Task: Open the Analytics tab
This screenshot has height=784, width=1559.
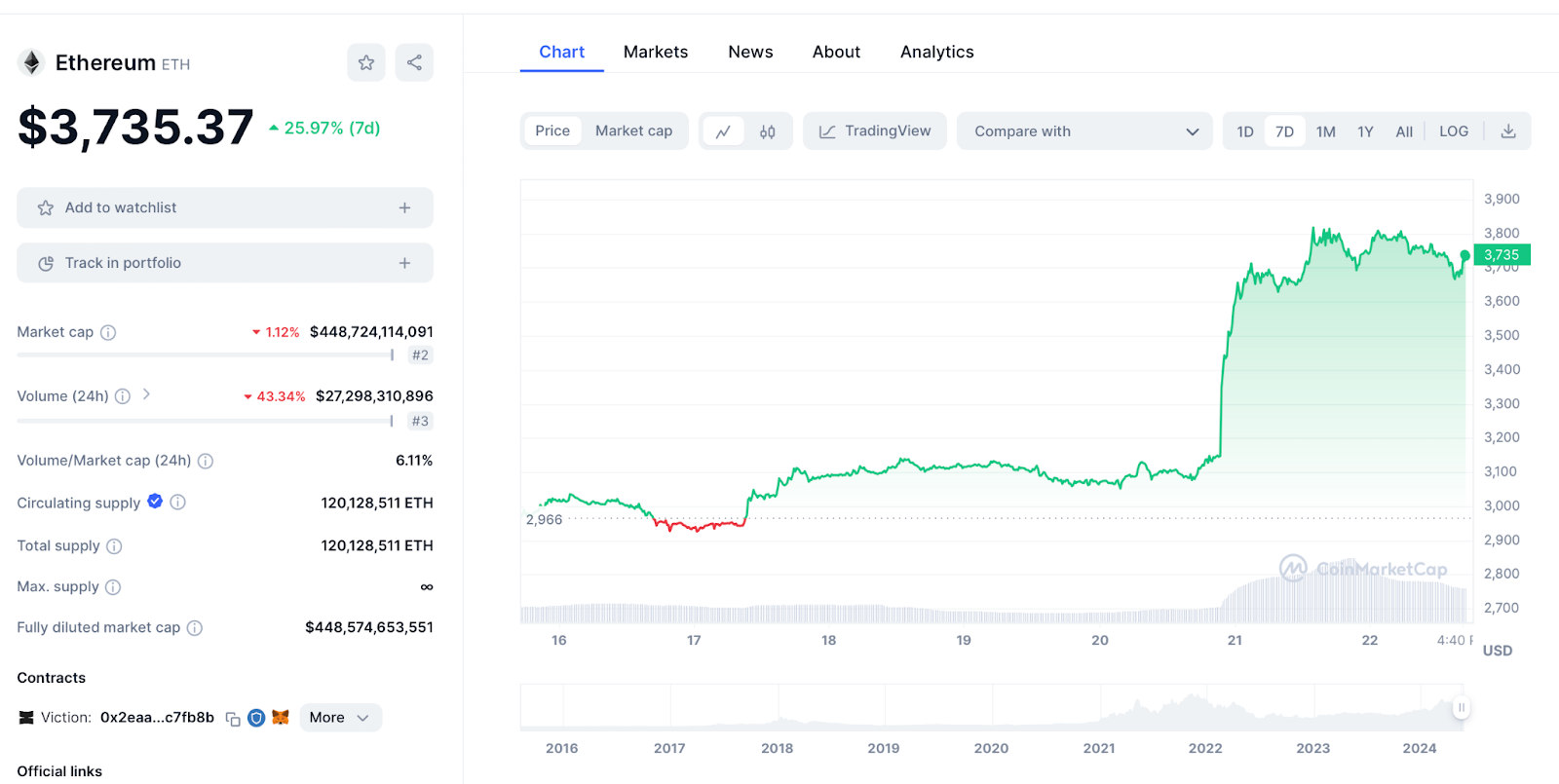Action: coord(937,52)
